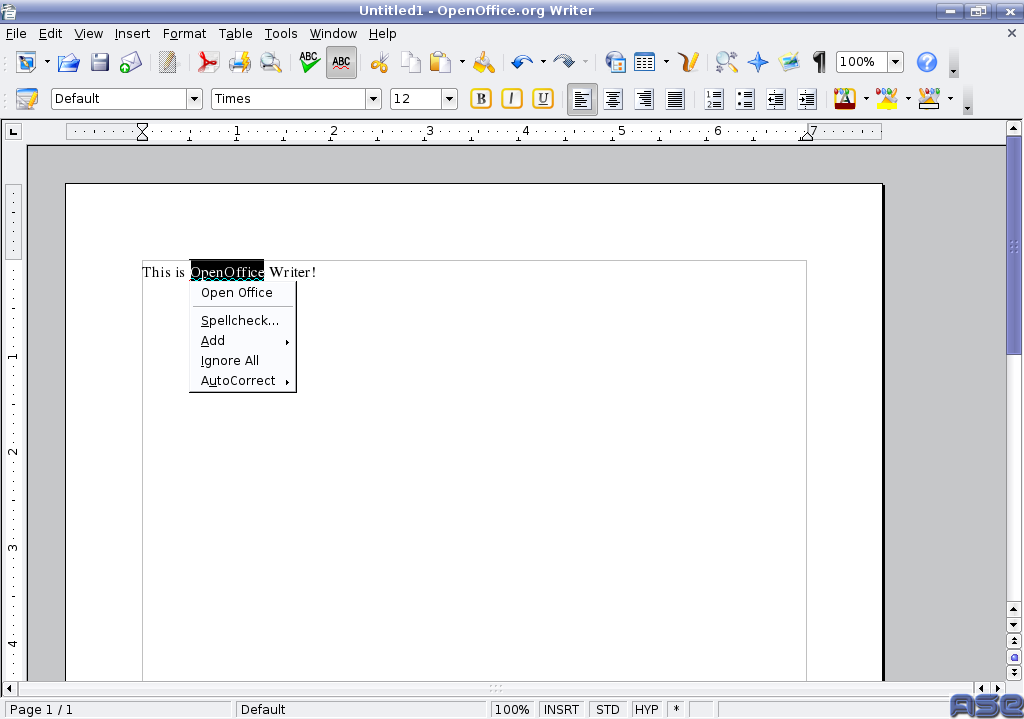Click Page 1 / 1 status field
The width and height of the screenshot is (1024, 719).
[x=118, y=709]
